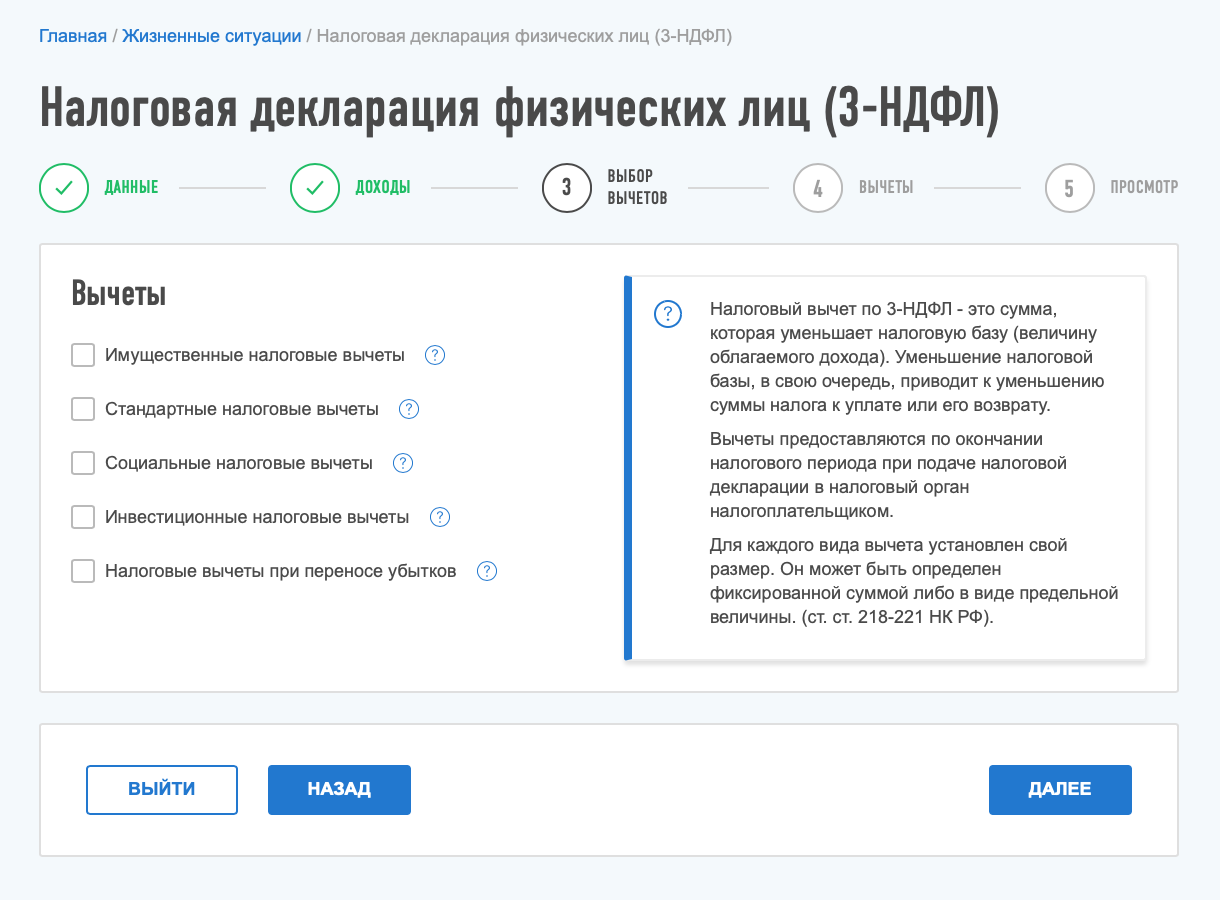The height and width of the screenshot is (900, 1220).
Task: Click the green checkmark circle for Данные
Action: coord(64,188)
